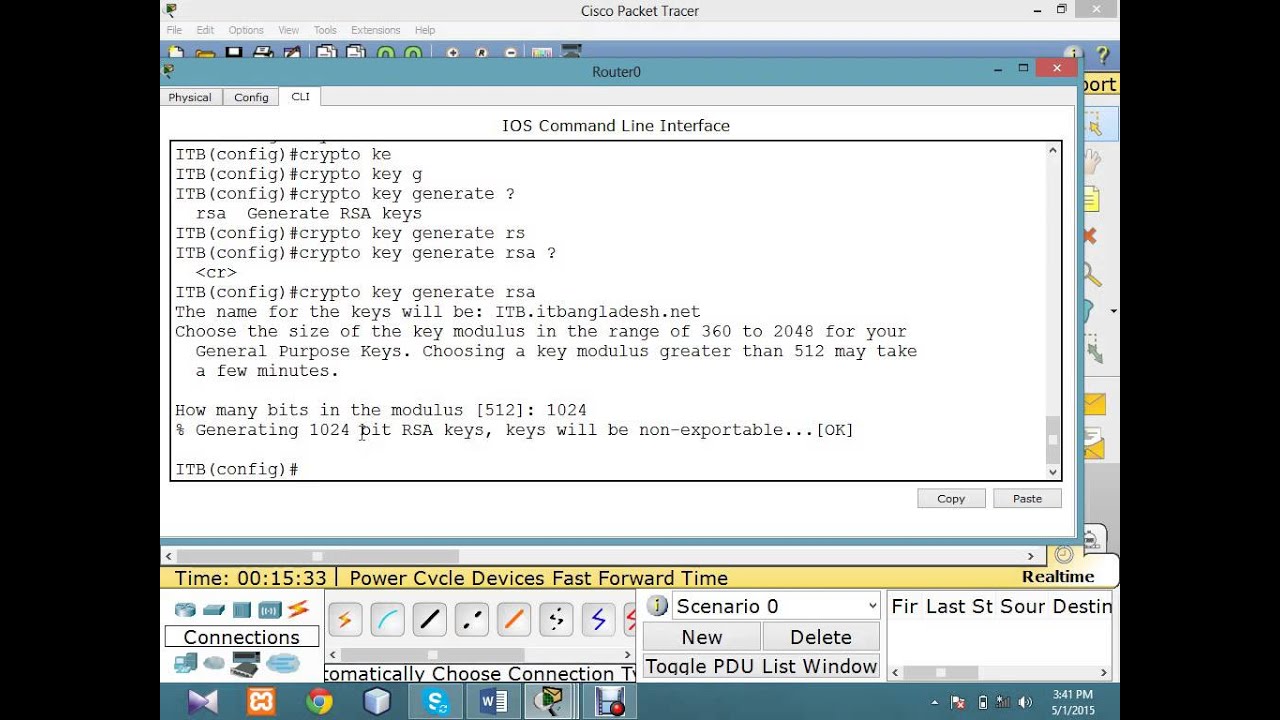This screenshot has height=720, width=1280.
Task: Click the New scenario button
Action: [702, 637]
